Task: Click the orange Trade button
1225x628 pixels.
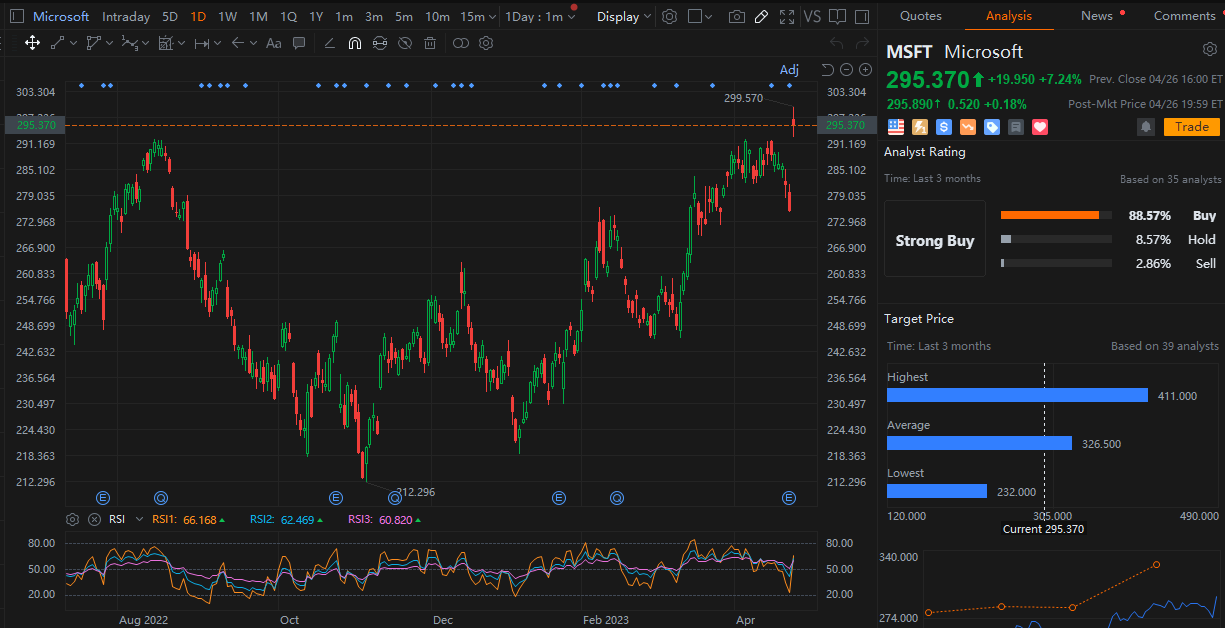Action: click(x=1191, y=127)
